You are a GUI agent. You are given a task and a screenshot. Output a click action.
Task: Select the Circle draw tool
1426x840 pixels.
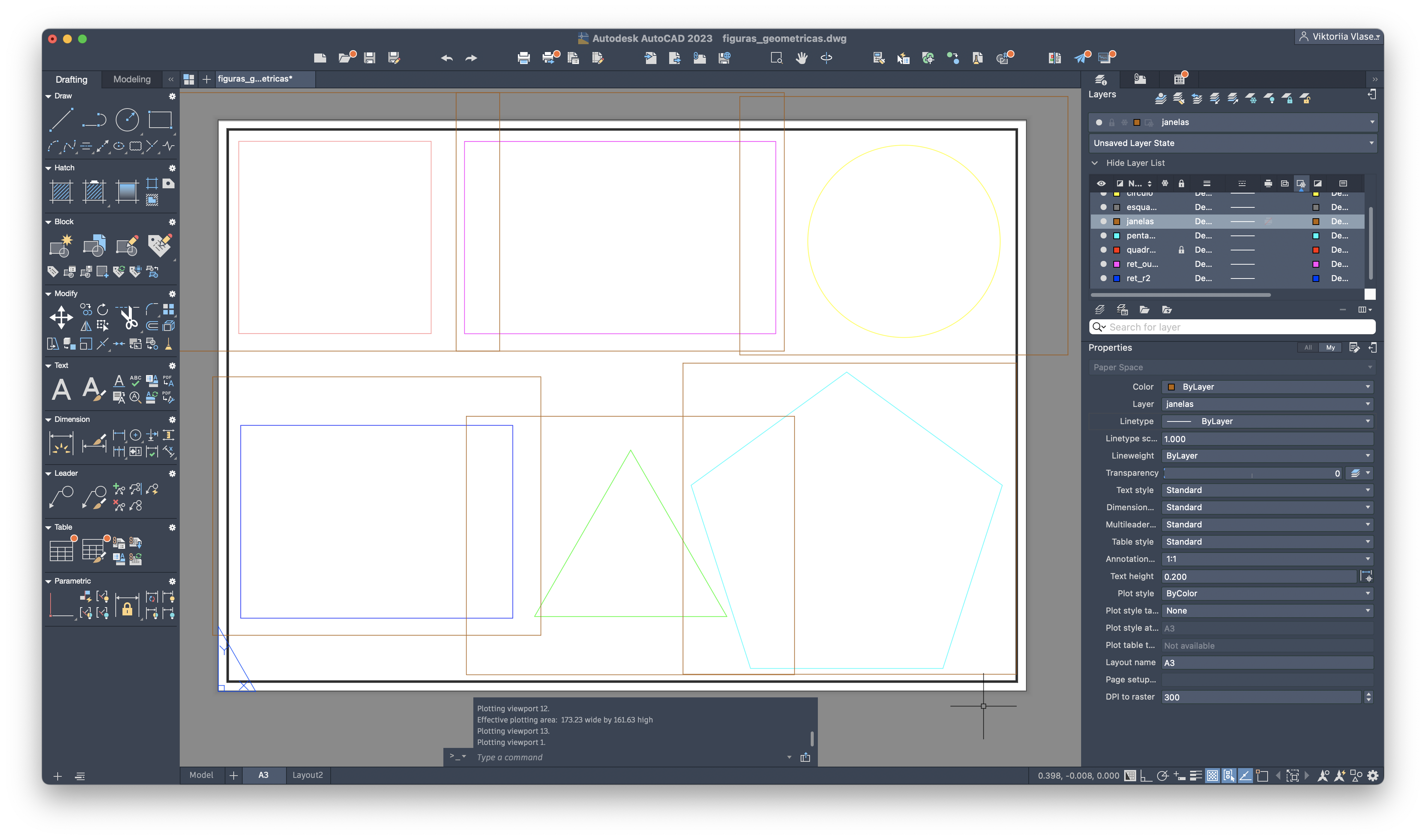pos(127,119)
